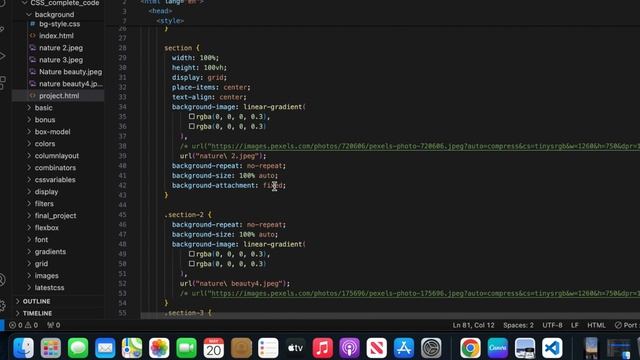640x360 pixels.
Task: Open Maps from the dock
Action: click(132, 348)
